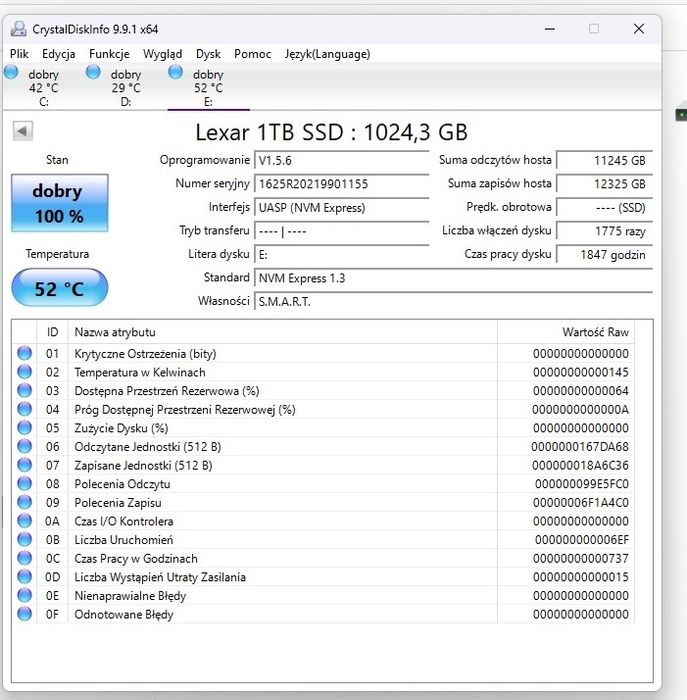
Task: Click the Nazwa atrybutu column header
Action: click(x=283, y=332)
